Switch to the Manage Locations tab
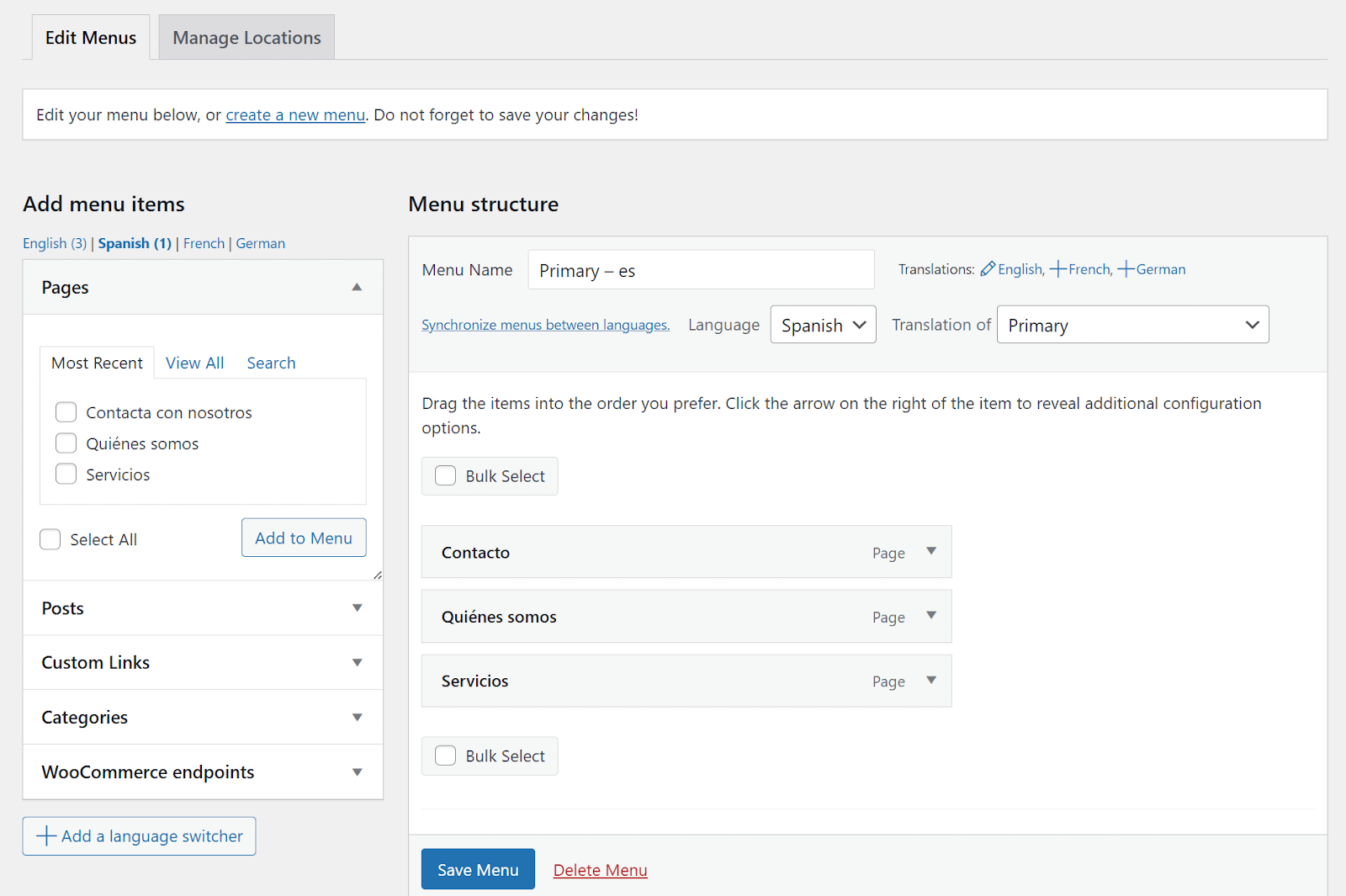The image size is (1346, 896). (246, 38)
